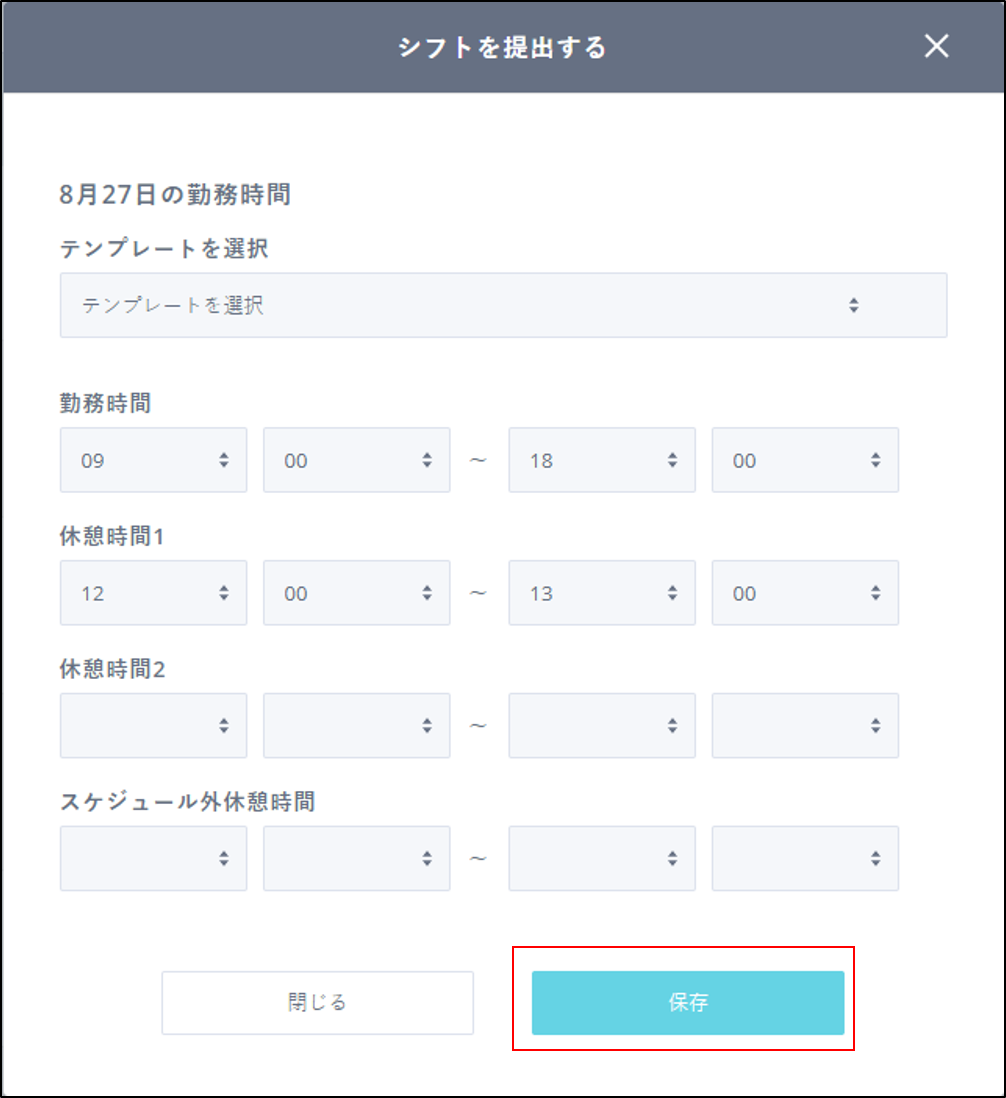The image size is (1006, 1098).
Task: Select 休憩時間2 start minute dropdown
Action: click(x=356, y=725)
